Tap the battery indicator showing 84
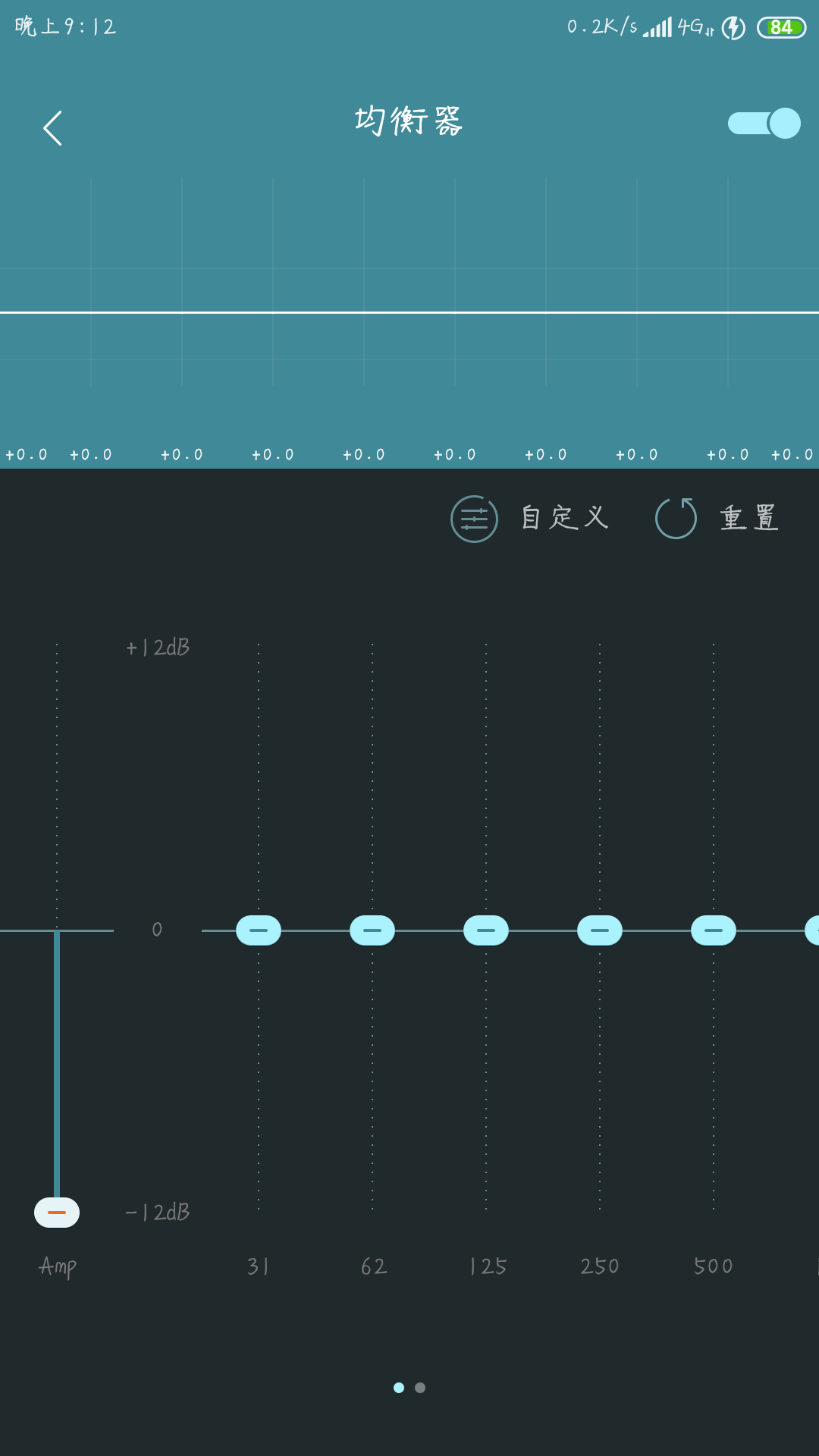 (x=781, y=27)
